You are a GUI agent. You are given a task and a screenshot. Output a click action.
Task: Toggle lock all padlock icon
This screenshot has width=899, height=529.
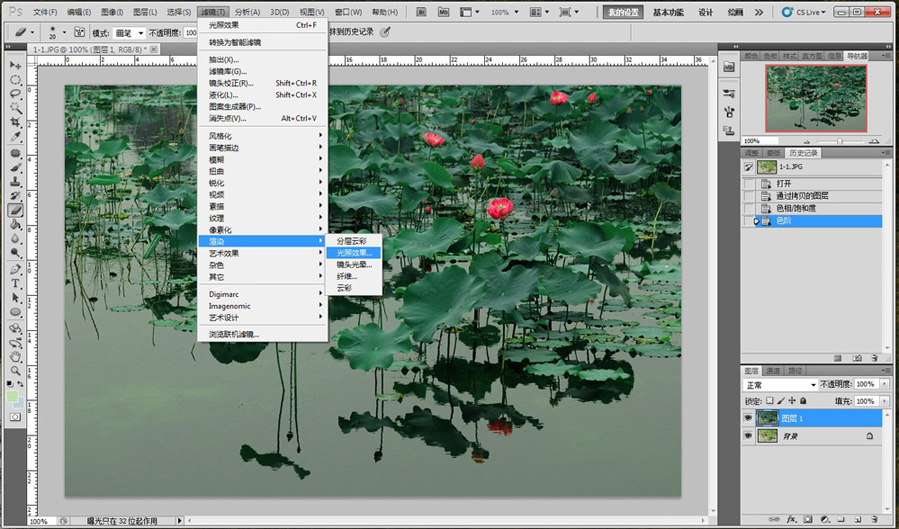click(x=803, y=401)
